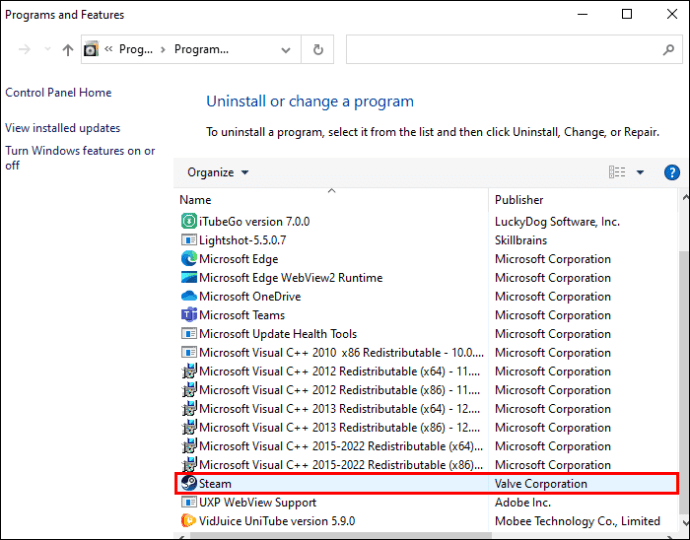This screenshot has width=690, height=540.
Task: Open the blue Help question mark
Action: (672, 172)
